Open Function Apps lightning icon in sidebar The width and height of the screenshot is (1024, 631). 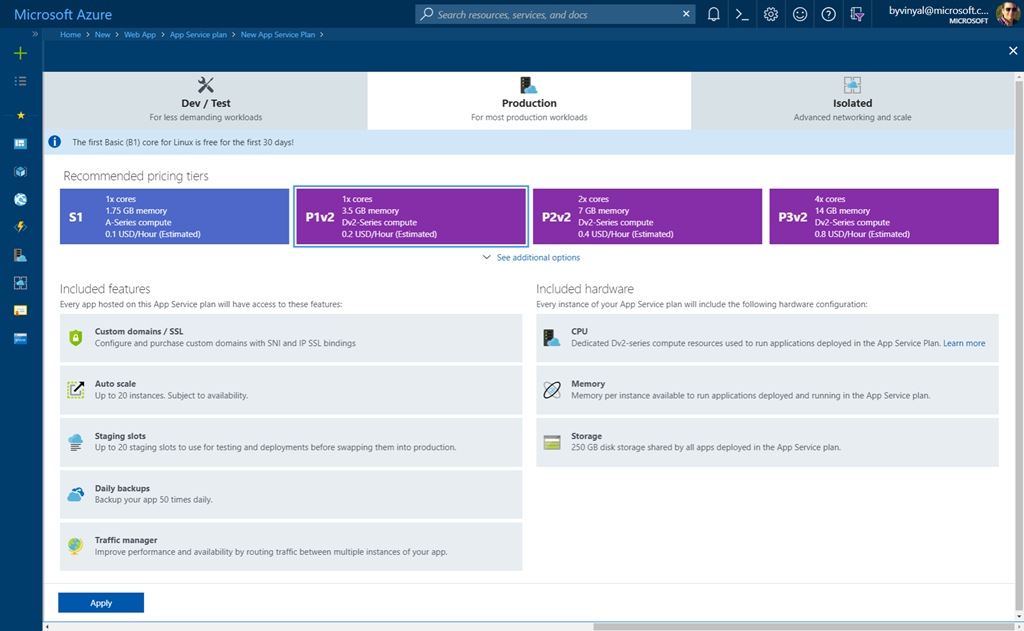point(20,227)
